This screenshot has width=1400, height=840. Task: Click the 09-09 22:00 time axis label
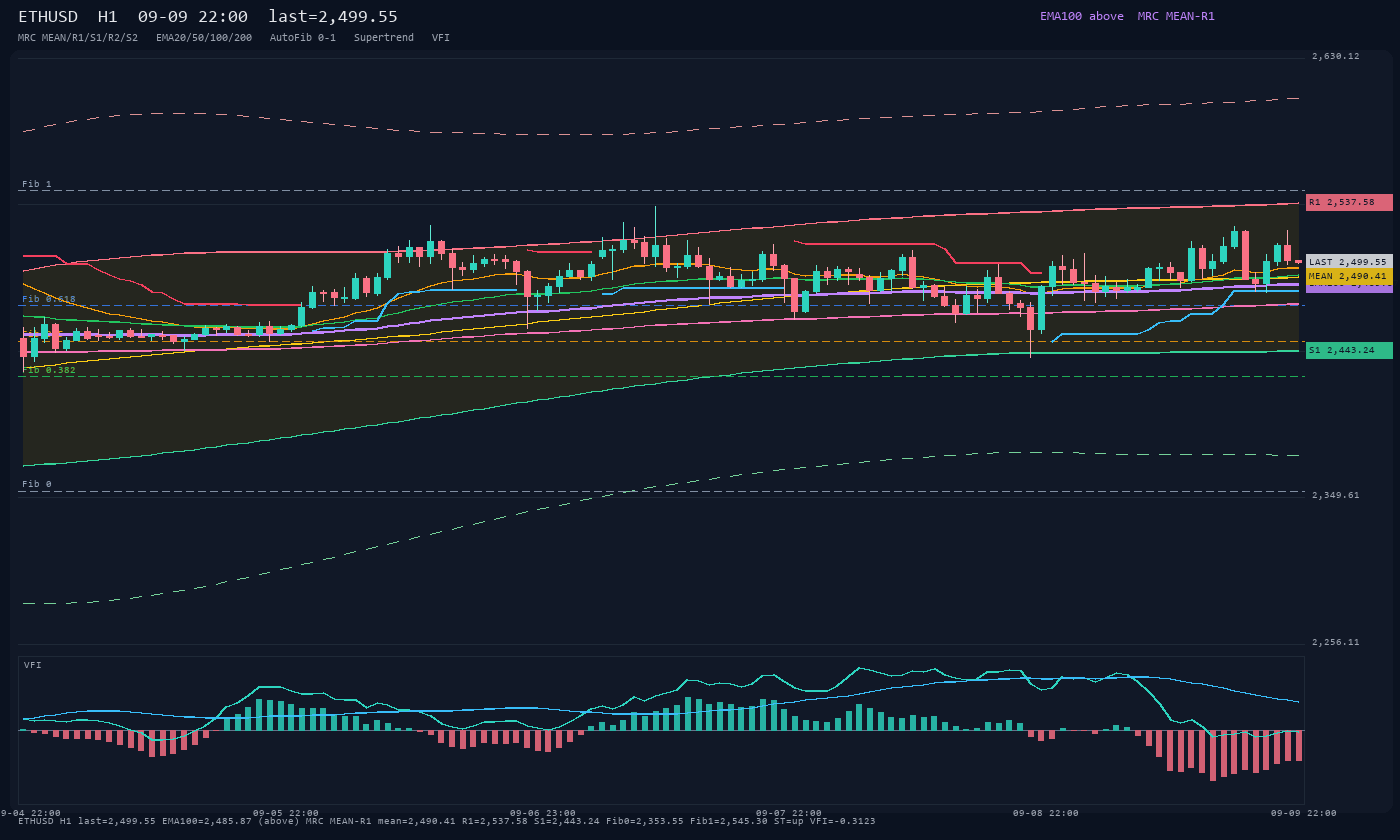click(1304, 813)
